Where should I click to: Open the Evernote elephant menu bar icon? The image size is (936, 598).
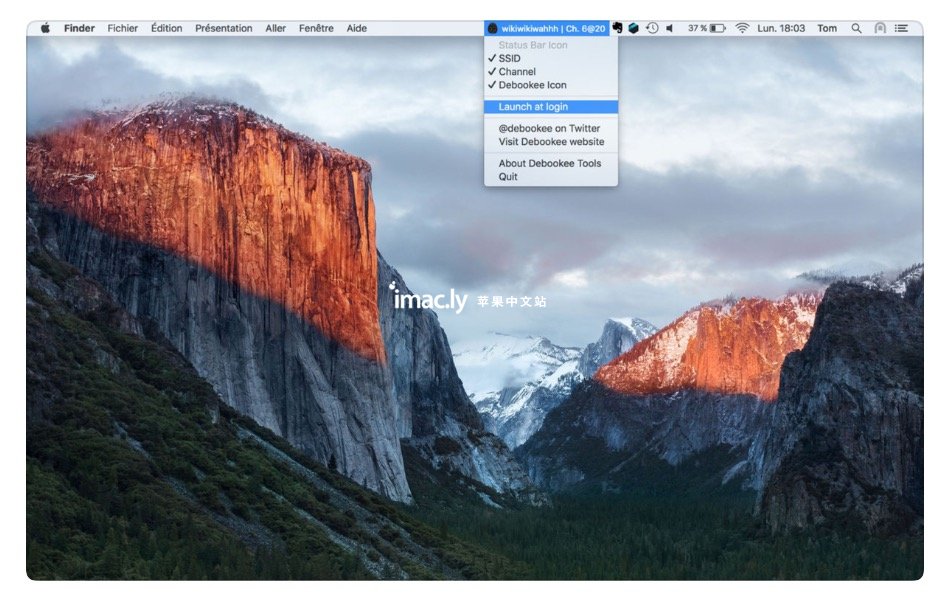pyautogui.click(x=618, y=28)
